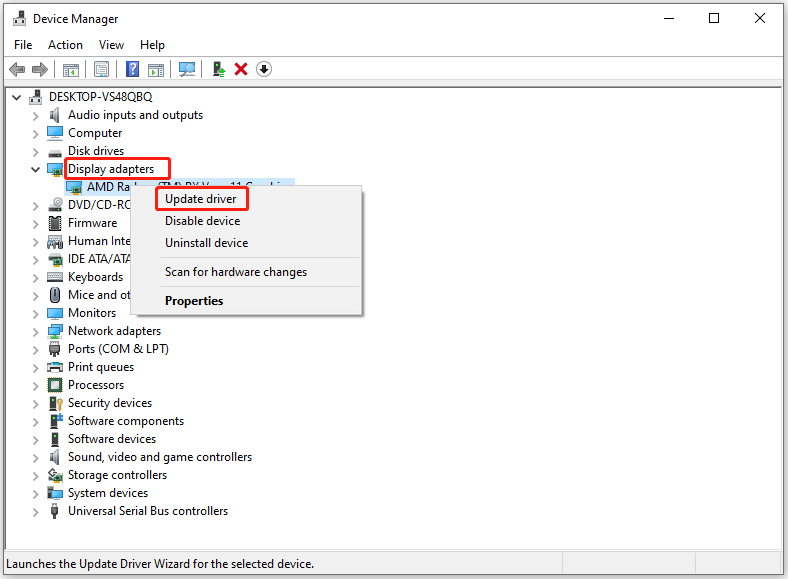Select the Software devices tree item
788x579 pixels.
tap(112, 439)
